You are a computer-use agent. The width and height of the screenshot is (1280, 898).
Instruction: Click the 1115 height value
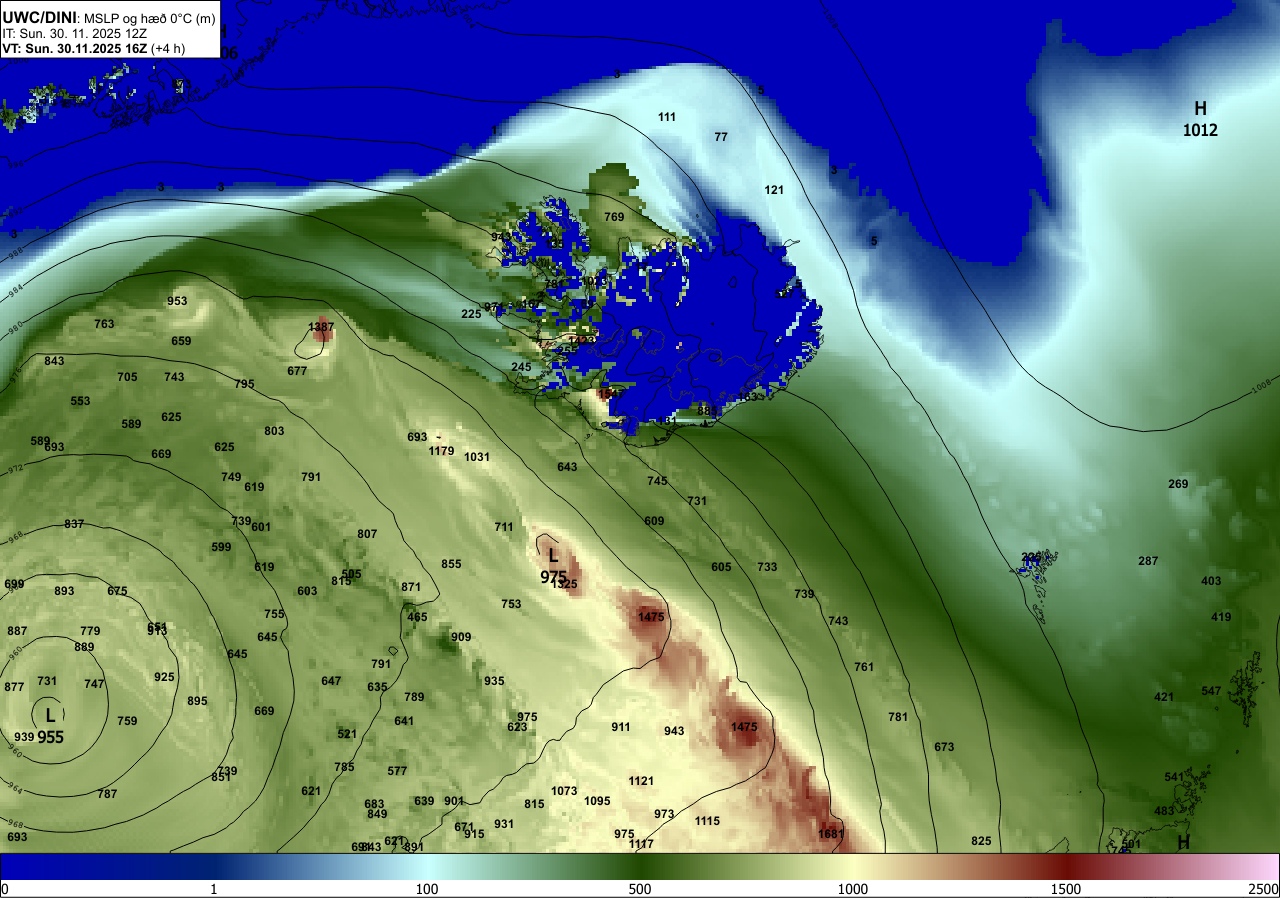[x=707, y=821]
